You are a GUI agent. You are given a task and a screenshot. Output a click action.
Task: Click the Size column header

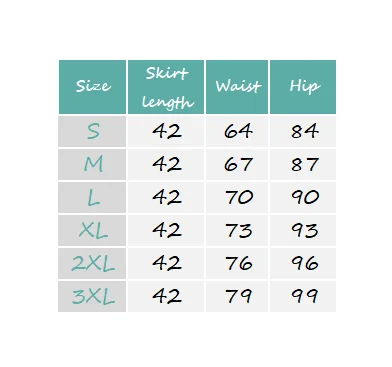click(92, 87)
